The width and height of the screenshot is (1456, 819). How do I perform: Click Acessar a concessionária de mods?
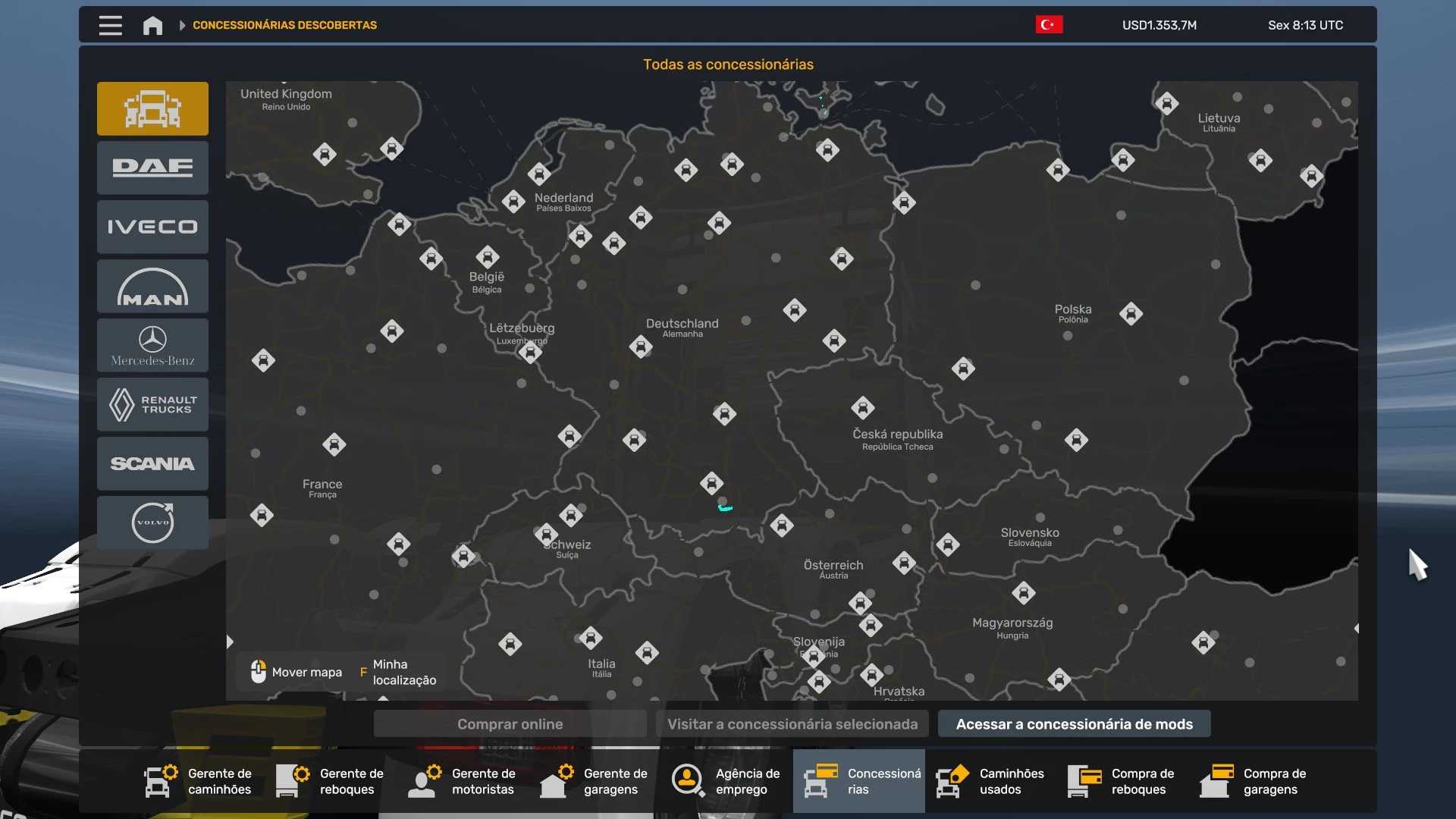tap(1074, 724)
